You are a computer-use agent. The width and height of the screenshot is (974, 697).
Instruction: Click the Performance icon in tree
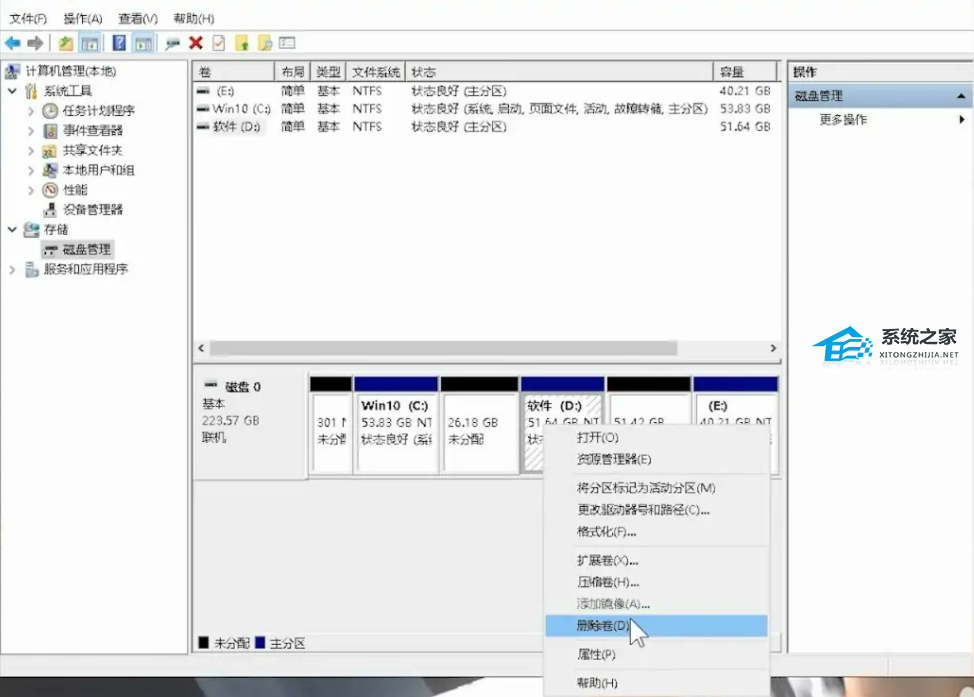click(50, 190)
